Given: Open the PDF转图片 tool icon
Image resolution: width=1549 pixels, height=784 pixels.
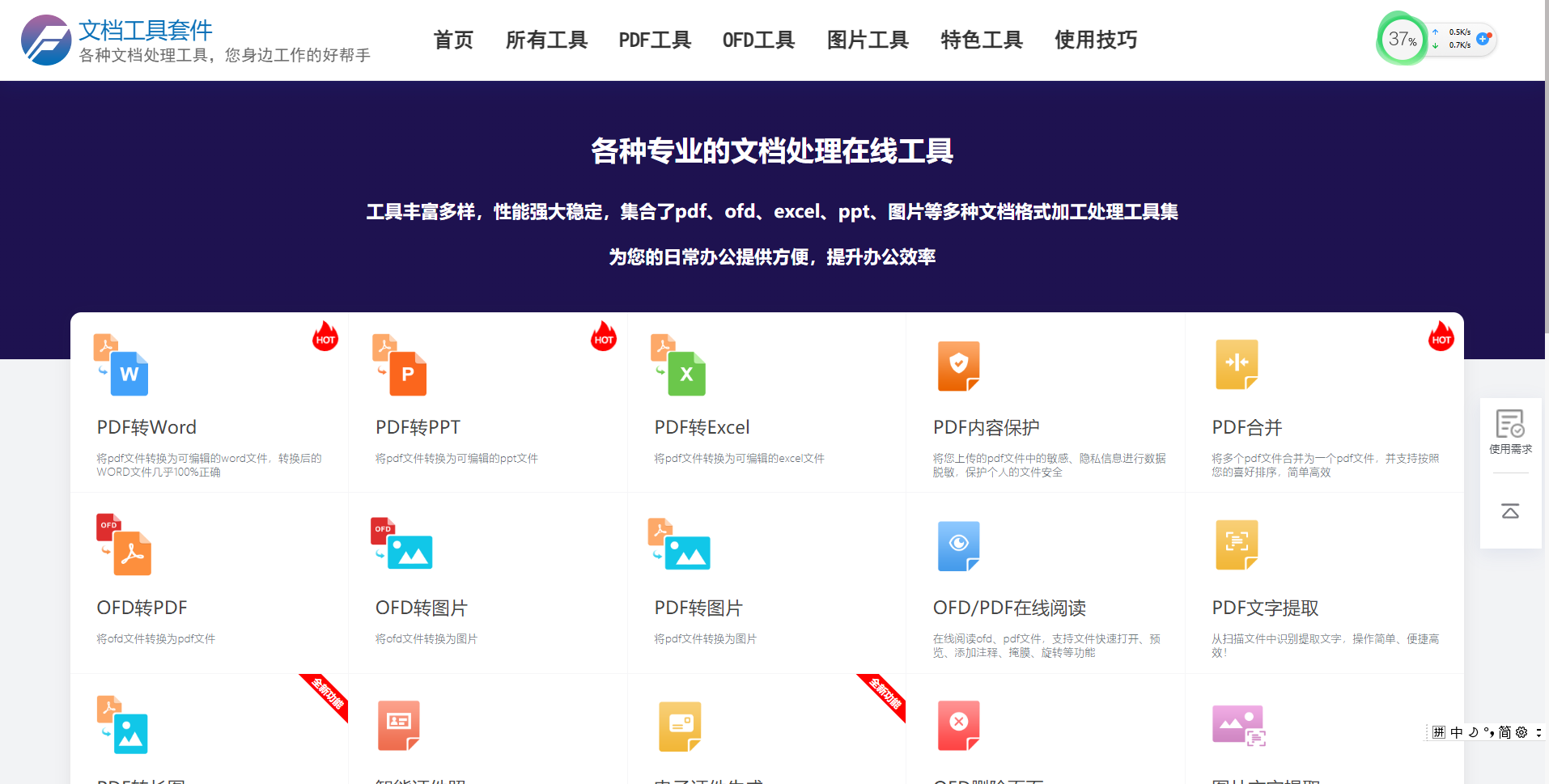Looking at the screenshot, I should [680, 544].
